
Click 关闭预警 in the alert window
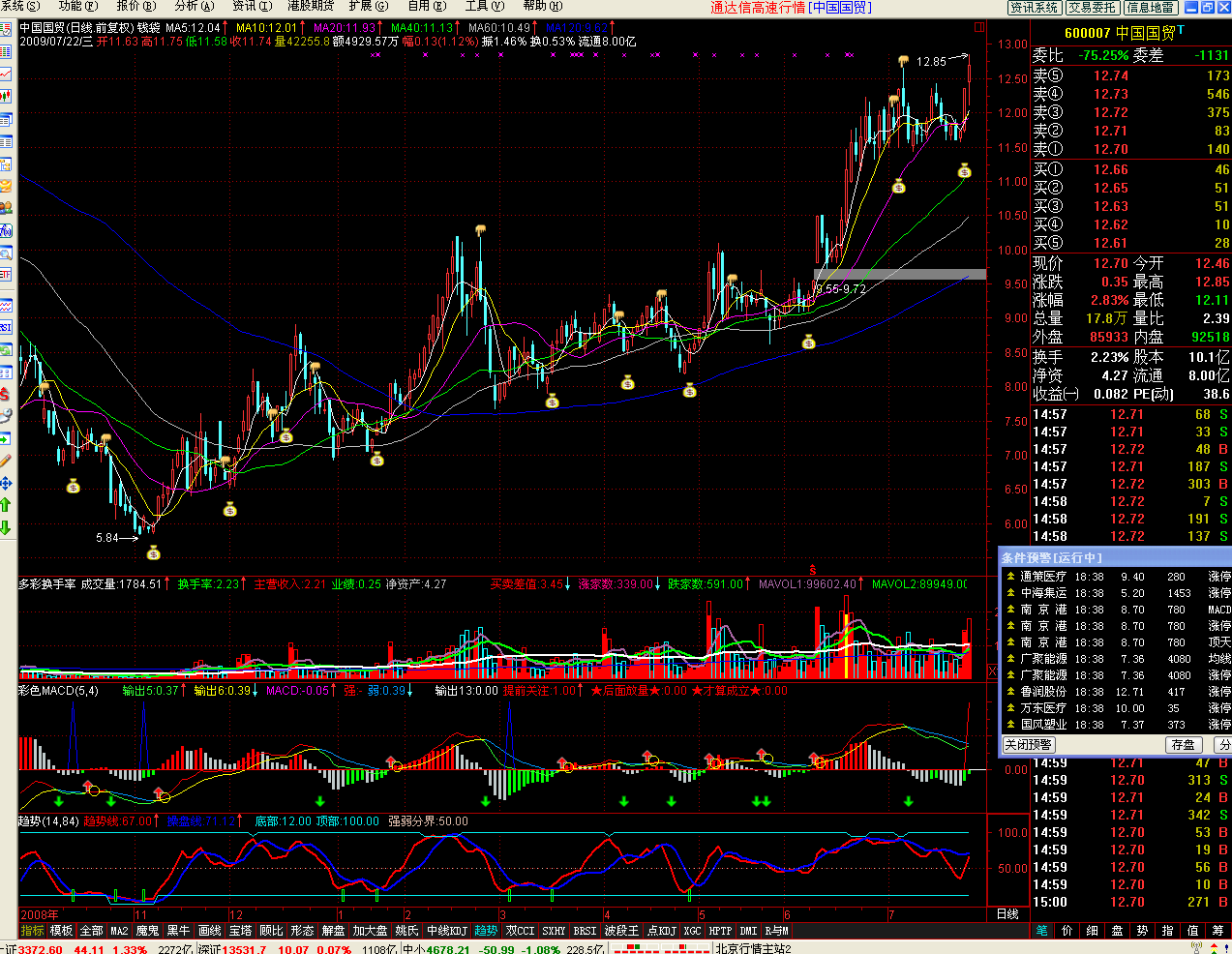(x=1028, y=745)
